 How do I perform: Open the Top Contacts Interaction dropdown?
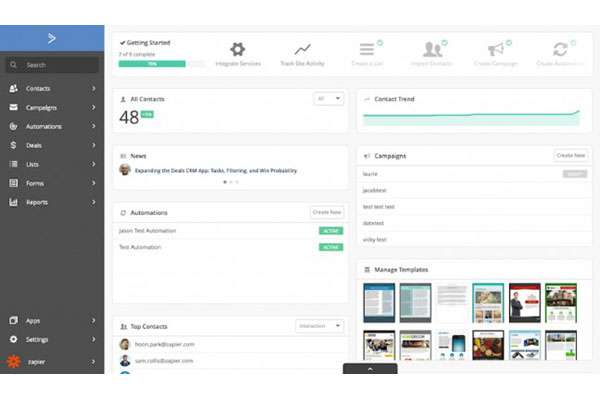[320, 326]
